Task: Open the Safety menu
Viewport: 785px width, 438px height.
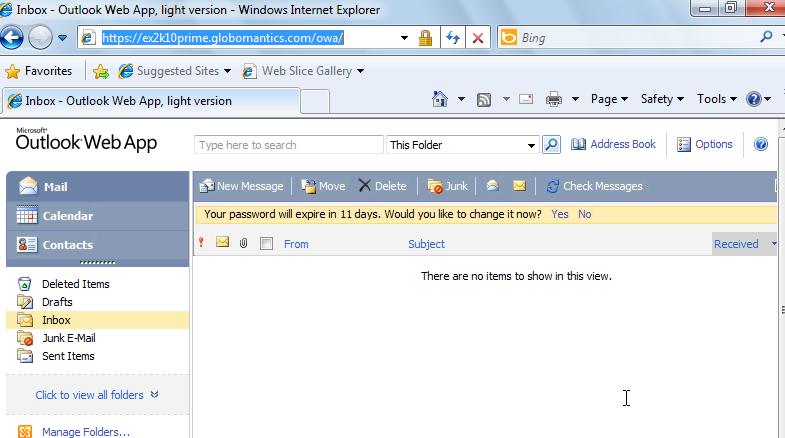Action: pyautogui.click(x=662, y=99)
